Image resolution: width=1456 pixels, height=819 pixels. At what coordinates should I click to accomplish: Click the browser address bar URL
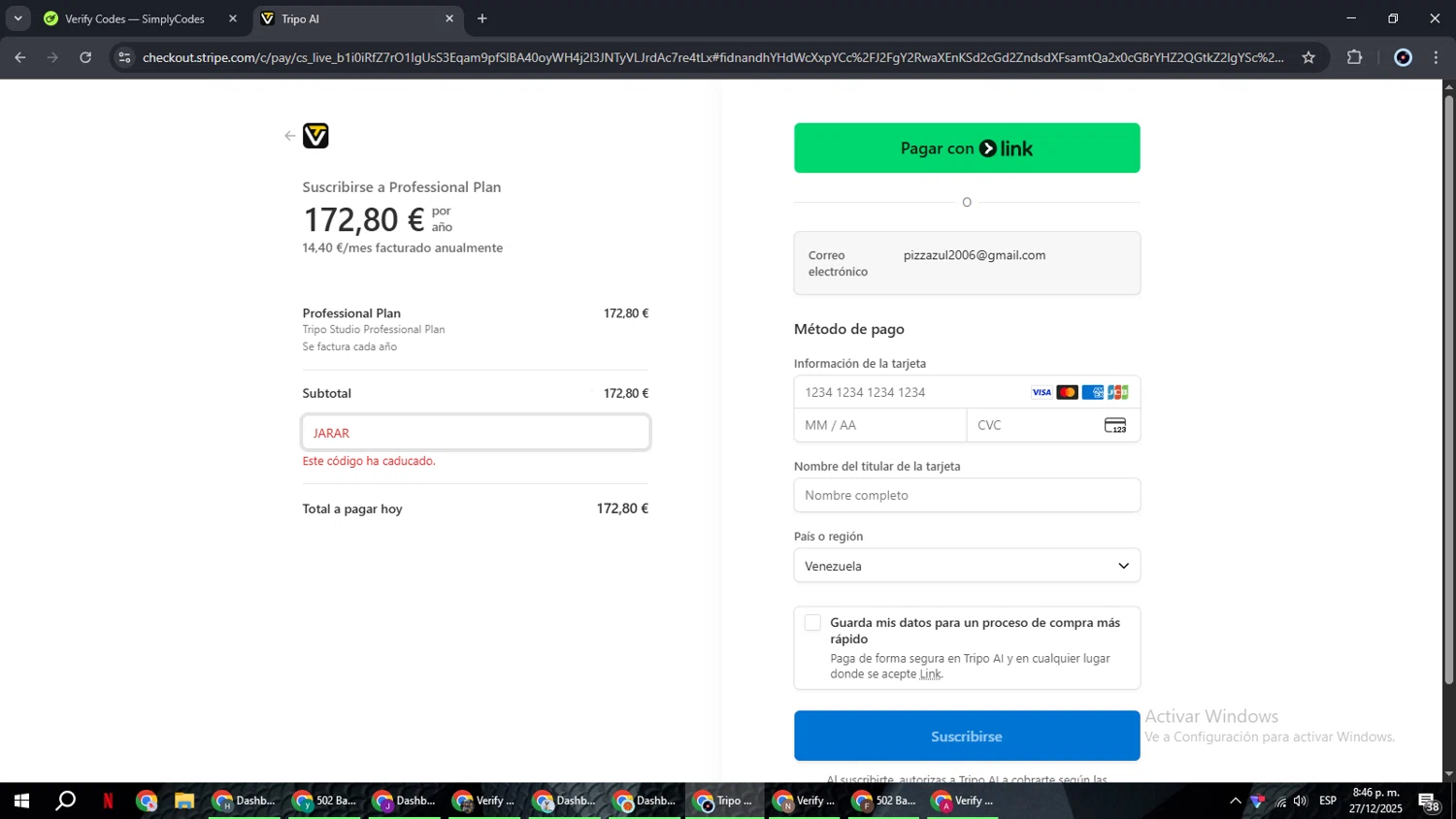click(713, 57)
